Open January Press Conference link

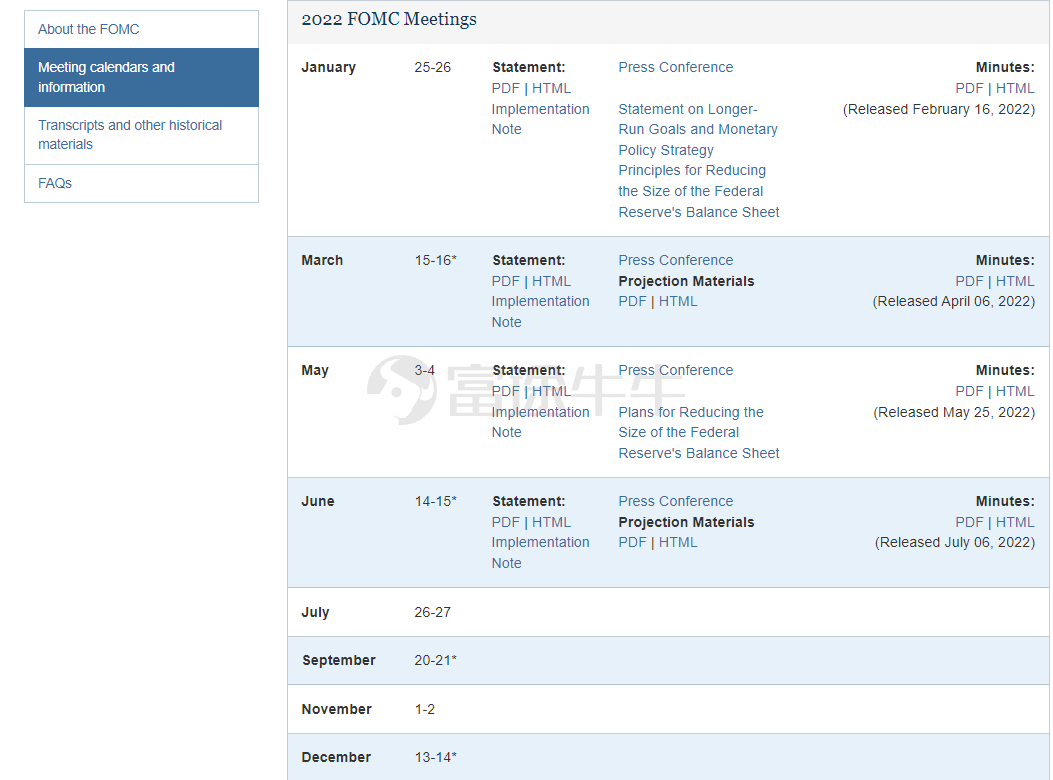(676, 67)
